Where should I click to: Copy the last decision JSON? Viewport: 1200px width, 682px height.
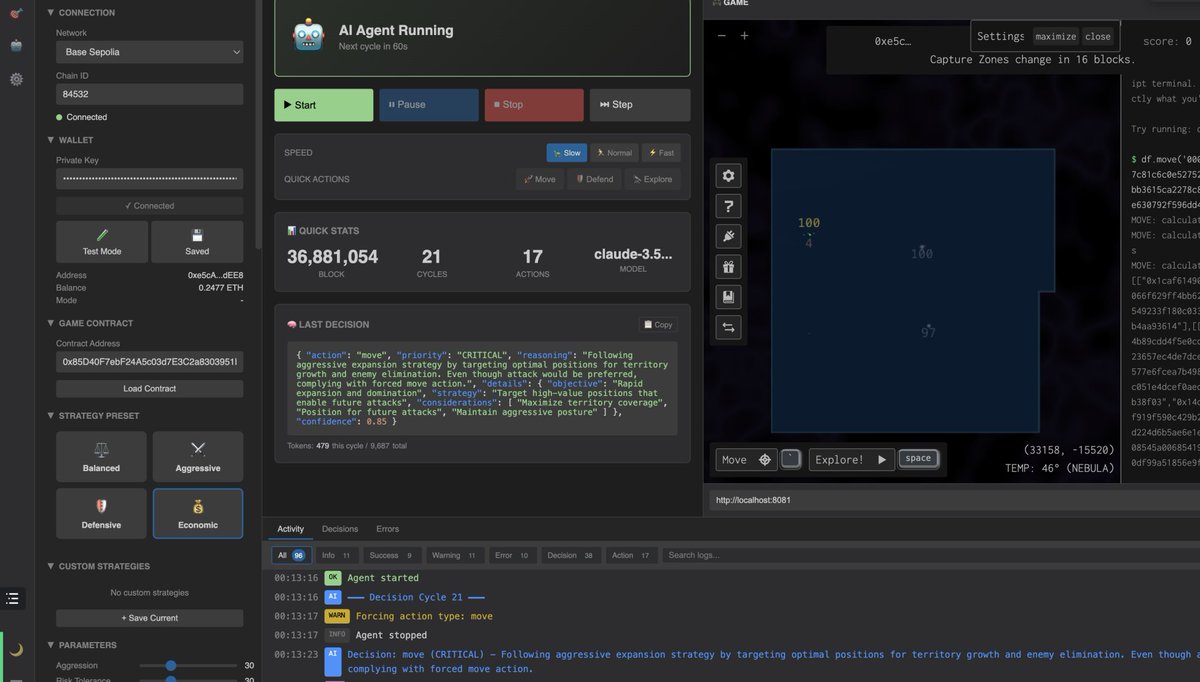658,324
